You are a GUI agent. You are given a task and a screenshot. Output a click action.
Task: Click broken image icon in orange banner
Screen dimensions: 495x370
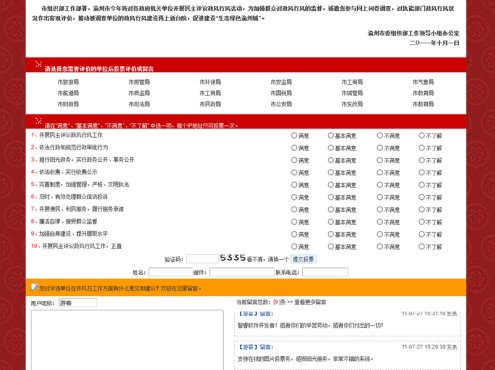[x=34, y=287]
